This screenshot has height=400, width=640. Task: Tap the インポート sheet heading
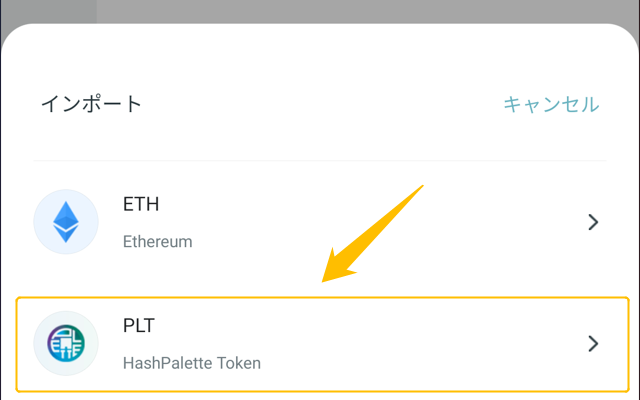(91, 104)
